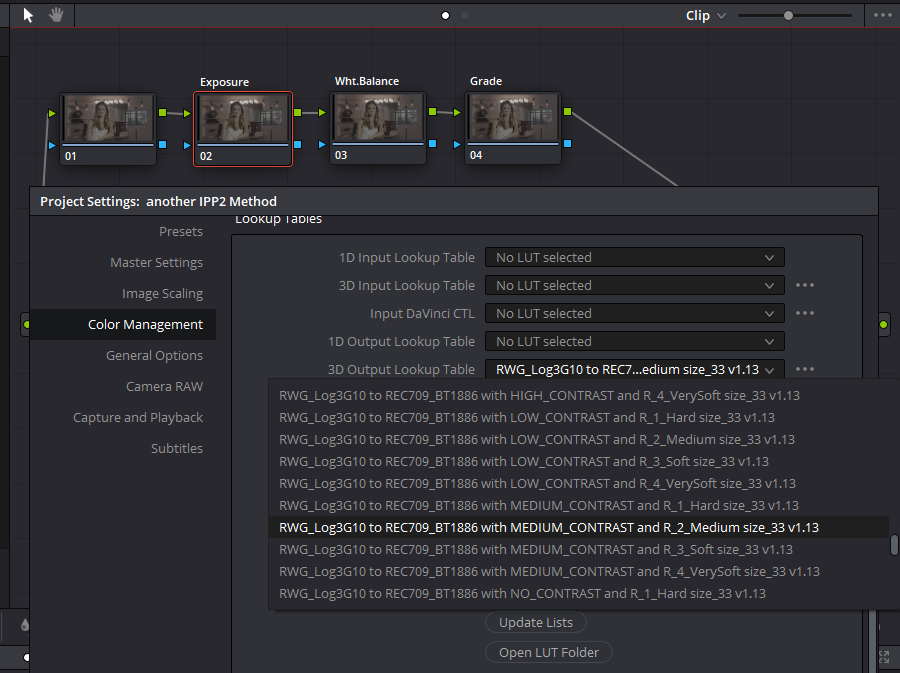Open the Camera RAW section

[164, 386]
